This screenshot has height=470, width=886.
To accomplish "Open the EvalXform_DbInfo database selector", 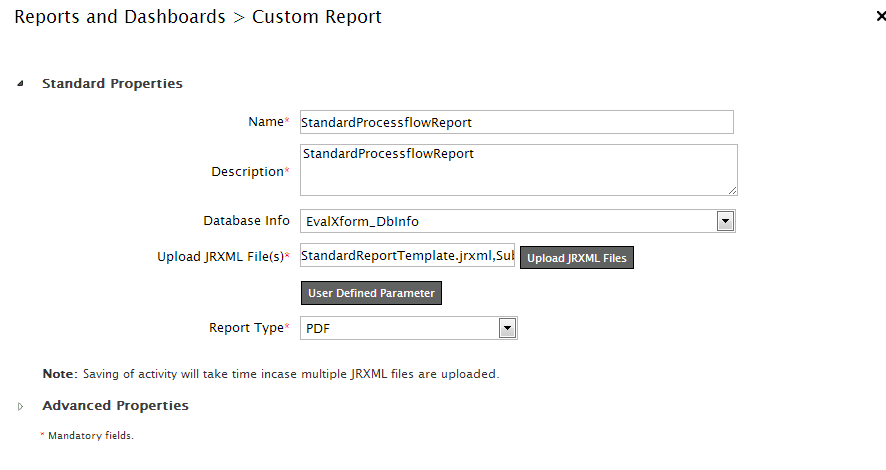I will point(508,221).
